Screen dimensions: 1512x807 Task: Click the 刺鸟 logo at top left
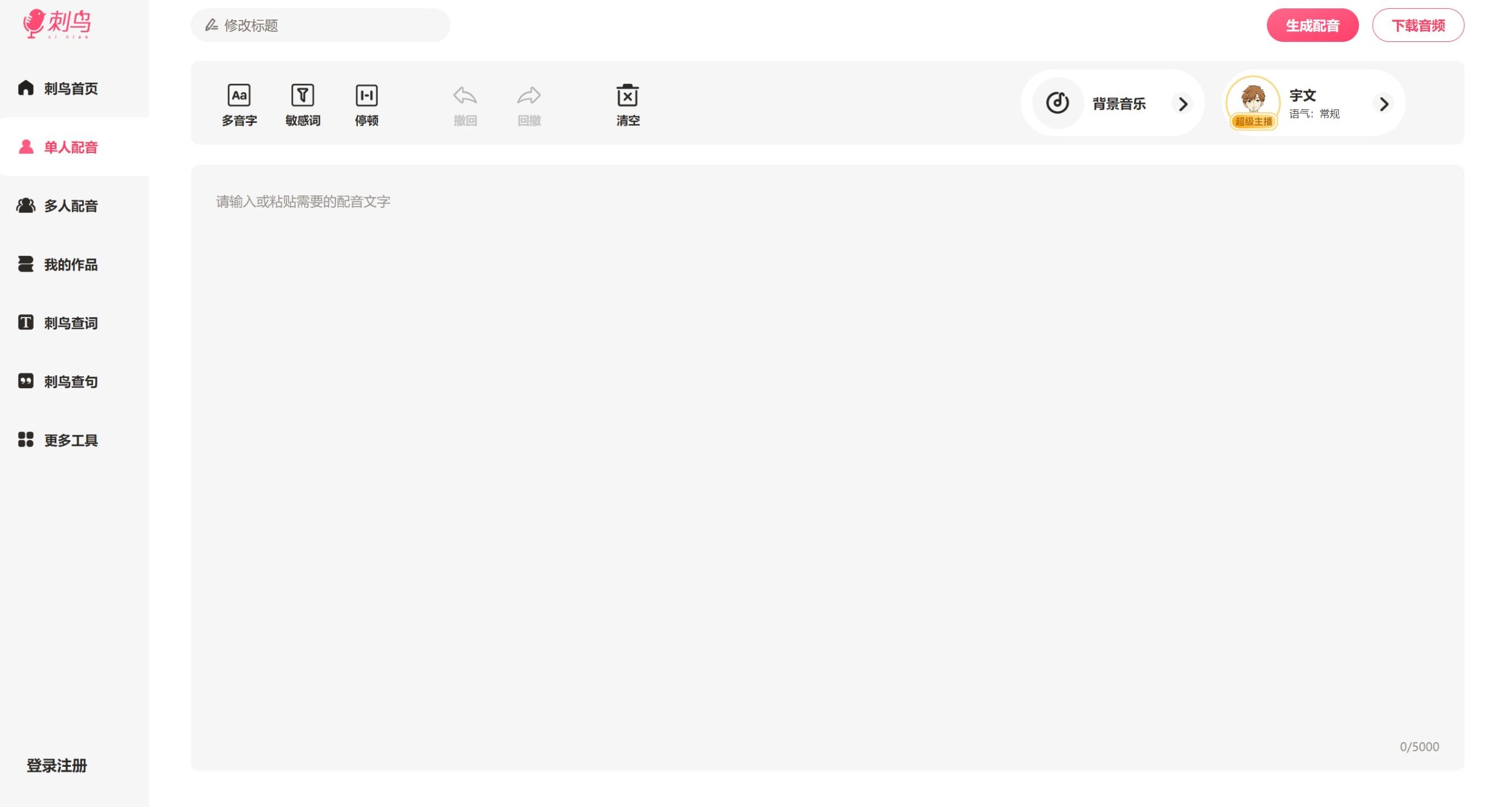57,24
